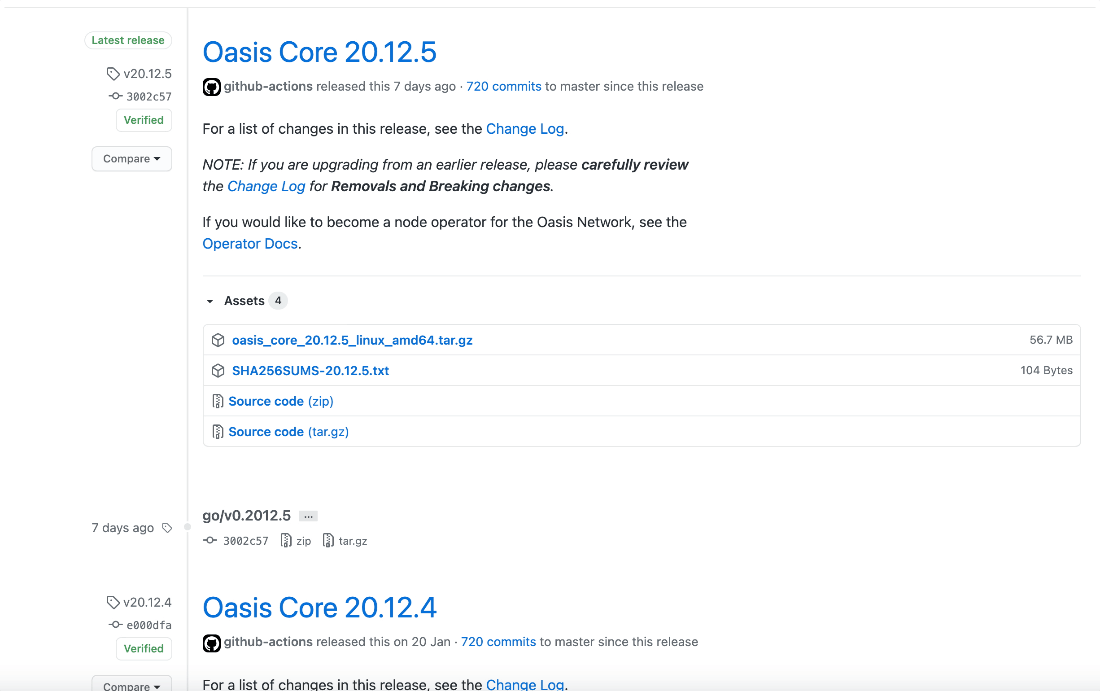Viewport: 1100px width, 691px height.
Task: Click the Latest release badge
Action: [128, 41]
